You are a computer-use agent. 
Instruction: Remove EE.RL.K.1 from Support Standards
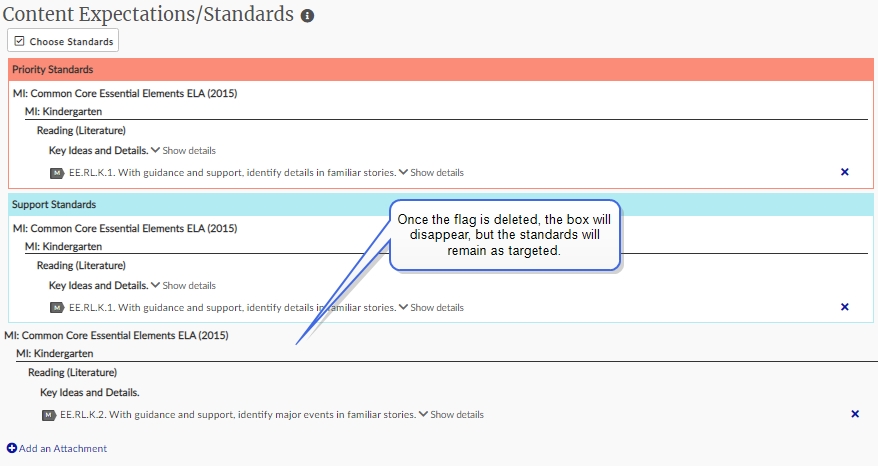tap(844, 307)
